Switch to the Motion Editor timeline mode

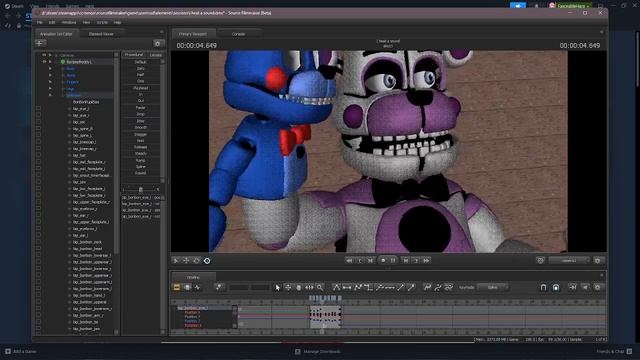point(187,287)
